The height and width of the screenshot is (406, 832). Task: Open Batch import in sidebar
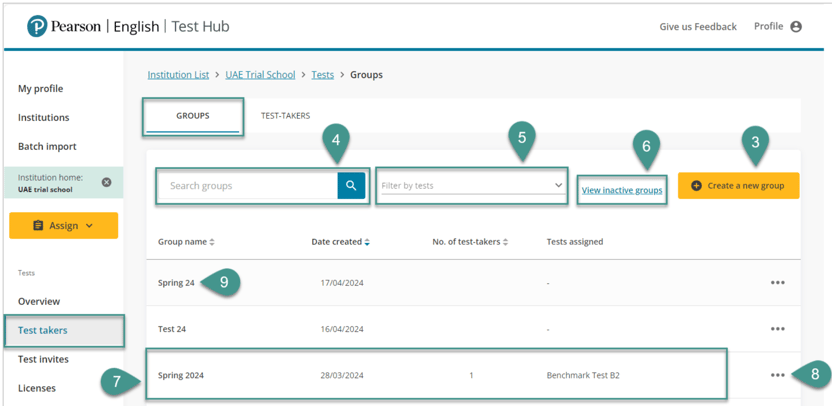point(47,146)
